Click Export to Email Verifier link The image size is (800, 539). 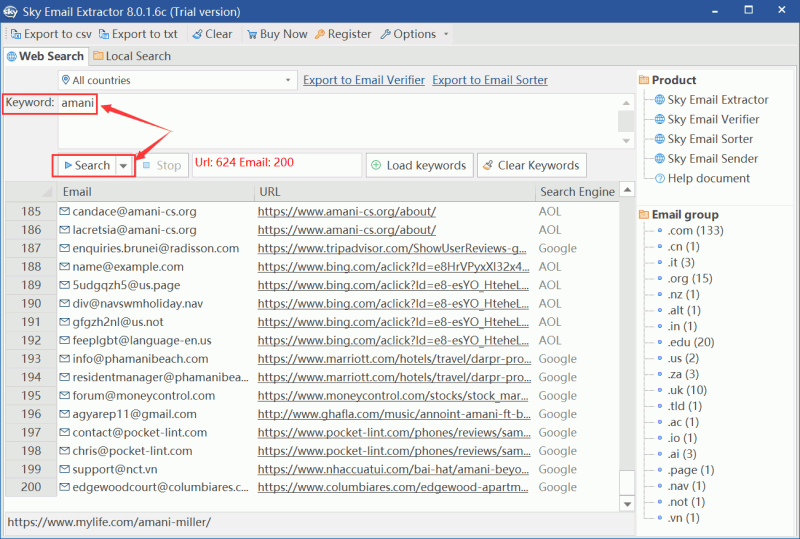click(x=364, y=80)
